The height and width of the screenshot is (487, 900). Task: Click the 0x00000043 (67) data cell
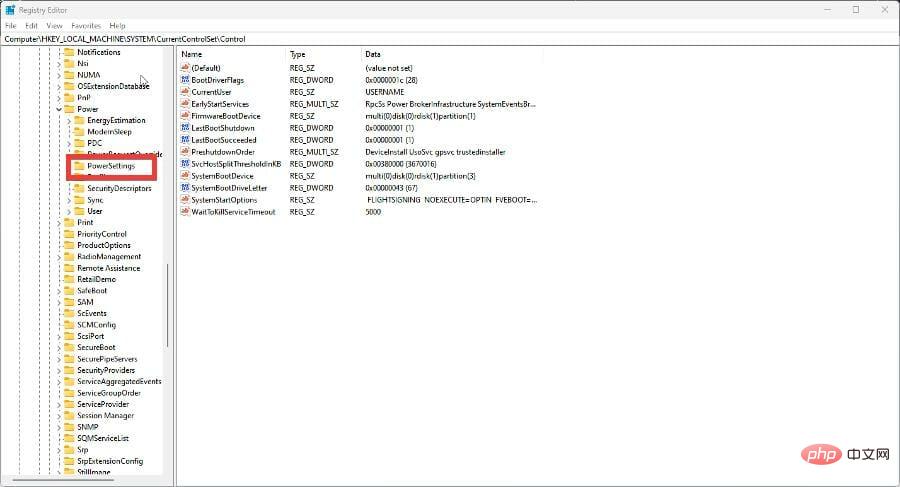pyautogui.click(x=391, y=188)
